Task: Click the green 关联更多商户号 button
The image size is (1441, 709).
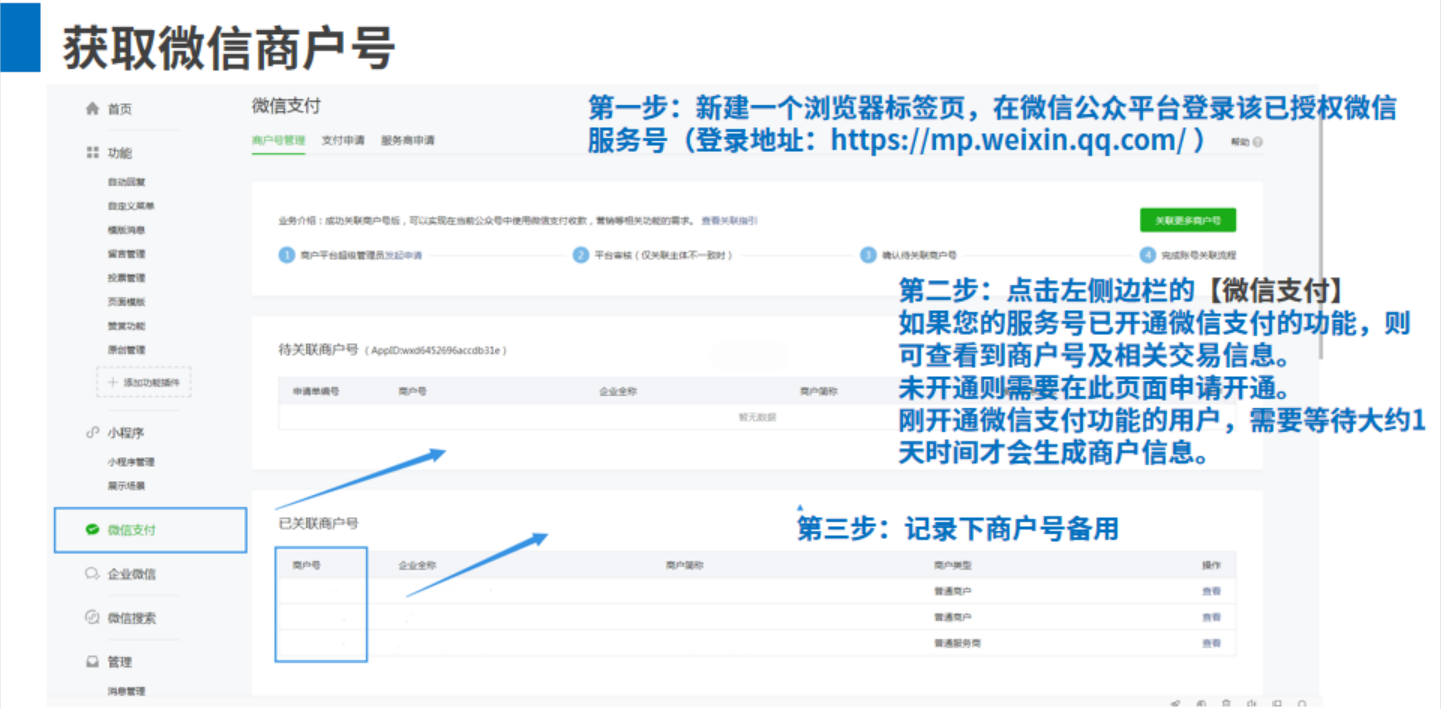Action: pyautogui.click(x=1187, y=220)
